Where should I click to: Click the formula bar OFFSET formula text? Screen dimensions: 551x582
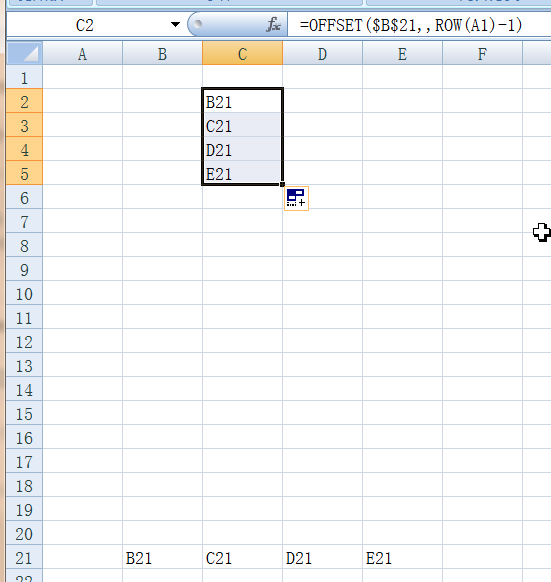point(411,25)
